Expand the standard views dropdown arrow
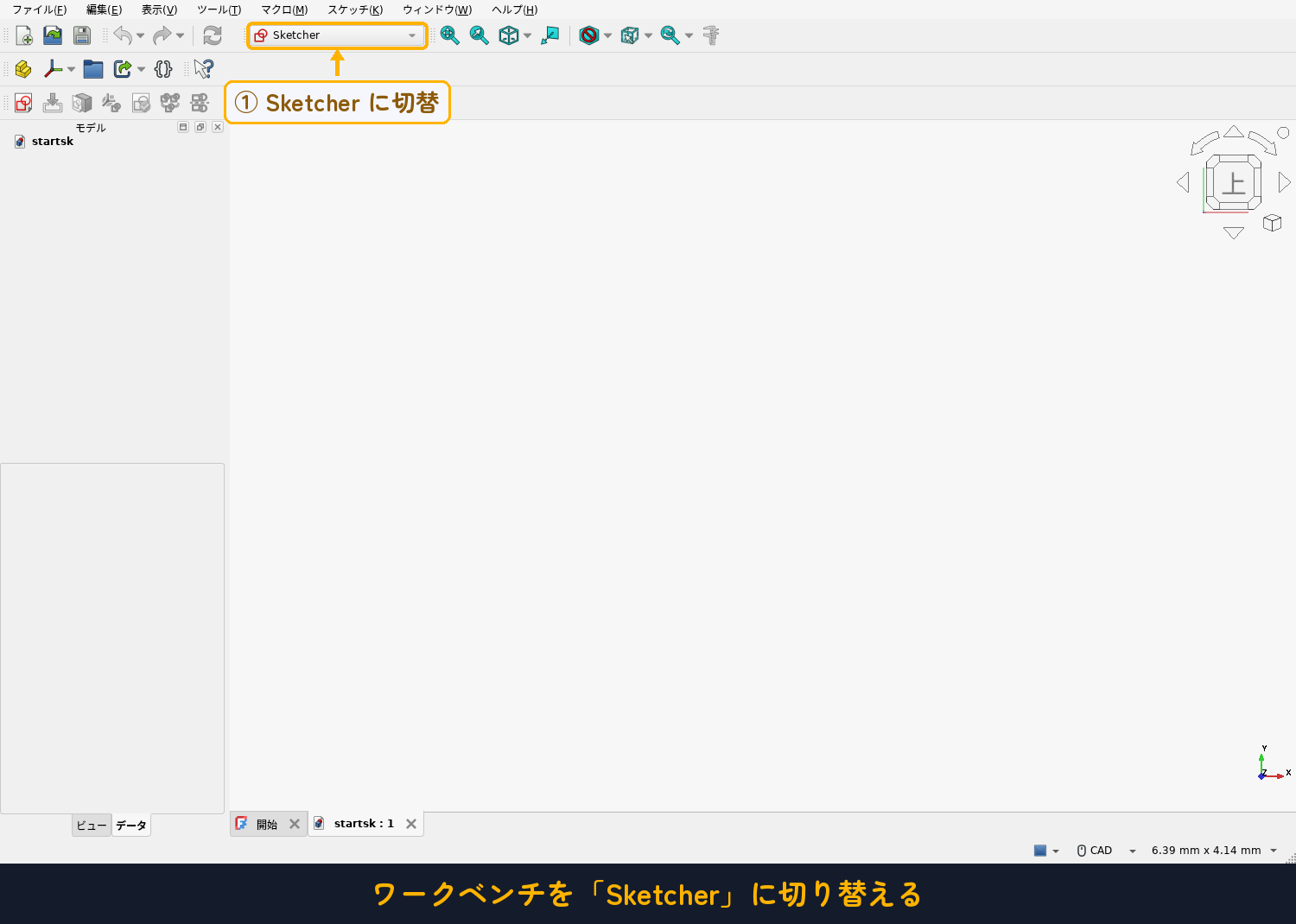1296x924 pixels. pyautogui.click(x=527, y=35)
